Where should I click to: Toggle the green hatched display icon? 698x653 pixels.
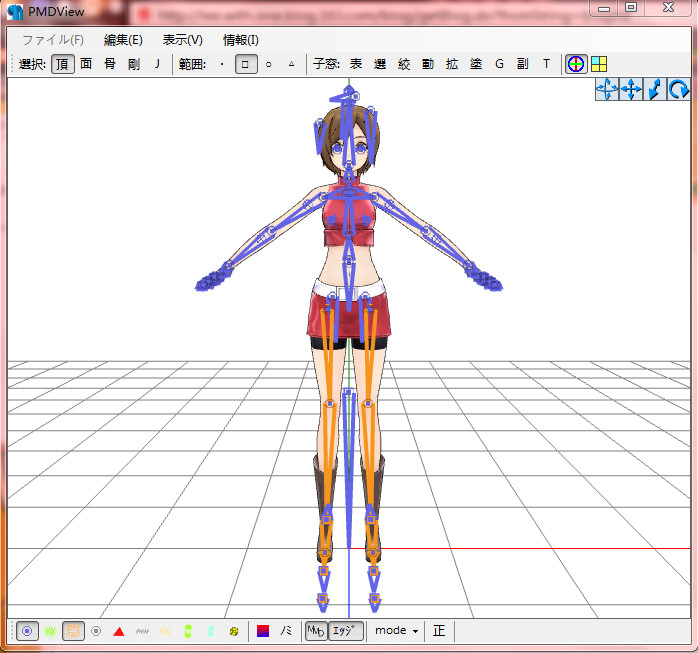(x=50, y=631)
